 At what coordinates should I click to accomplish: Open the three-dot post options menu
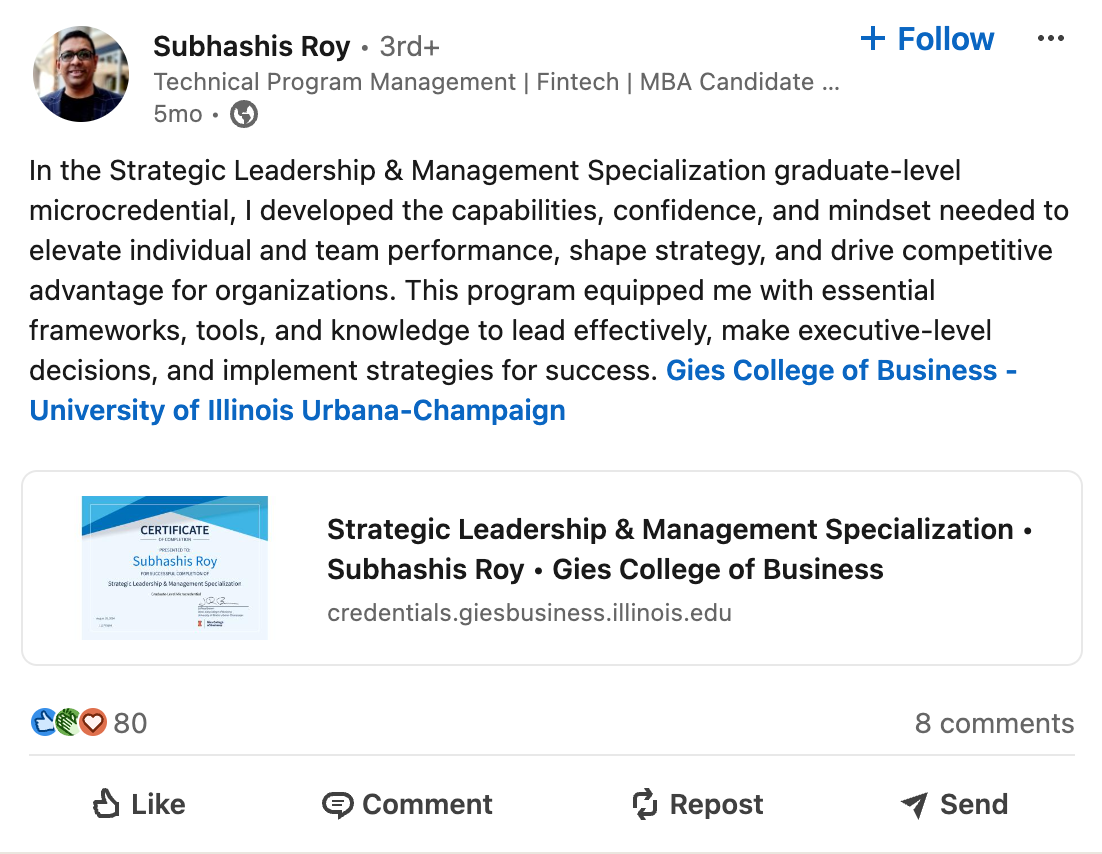(x=1050, y=40)
